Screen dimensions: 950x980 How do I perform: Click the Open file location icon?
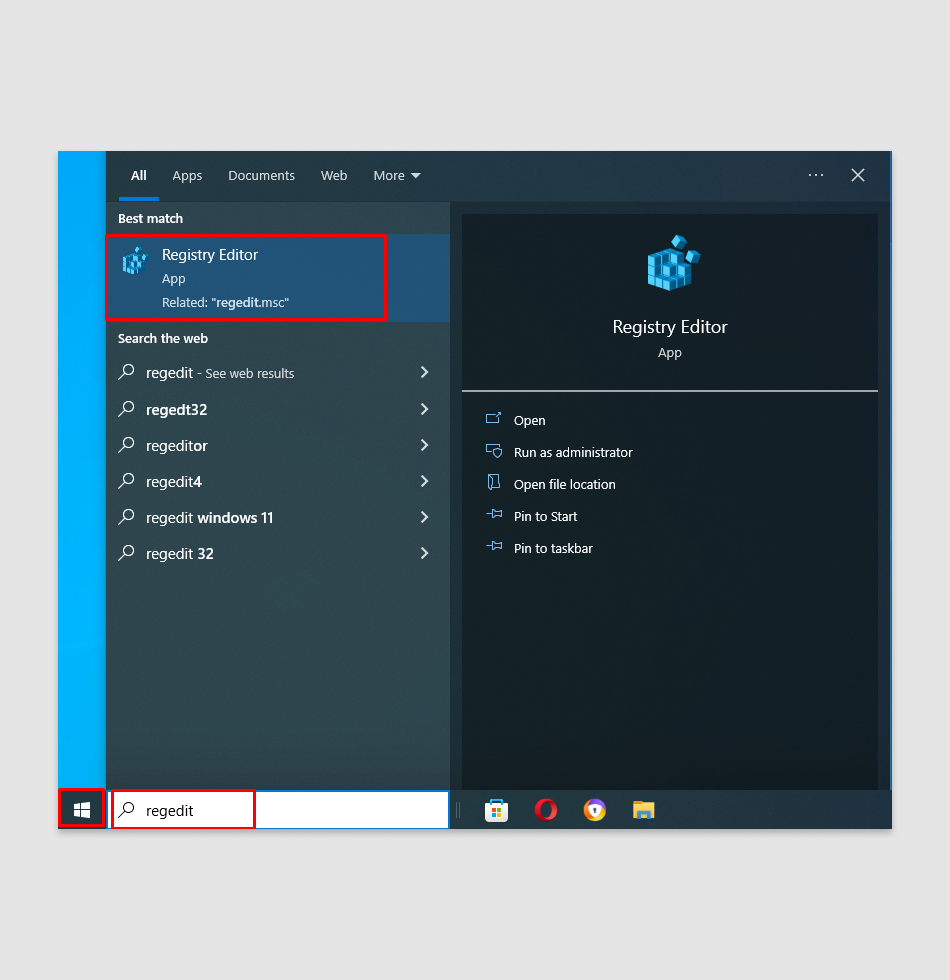coord(494,482)
